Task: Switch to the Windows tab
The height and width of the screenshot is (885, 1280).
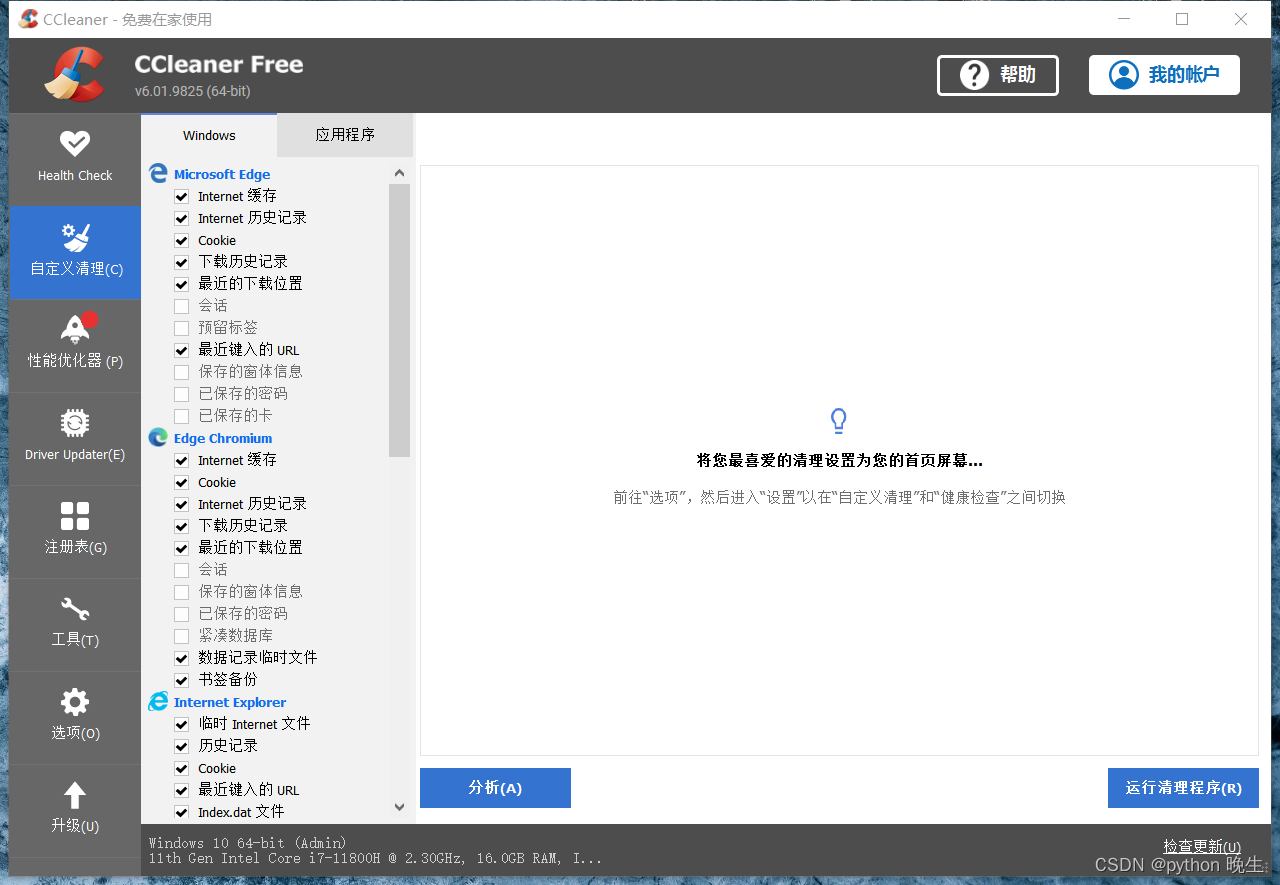Action: click(209, 135)
